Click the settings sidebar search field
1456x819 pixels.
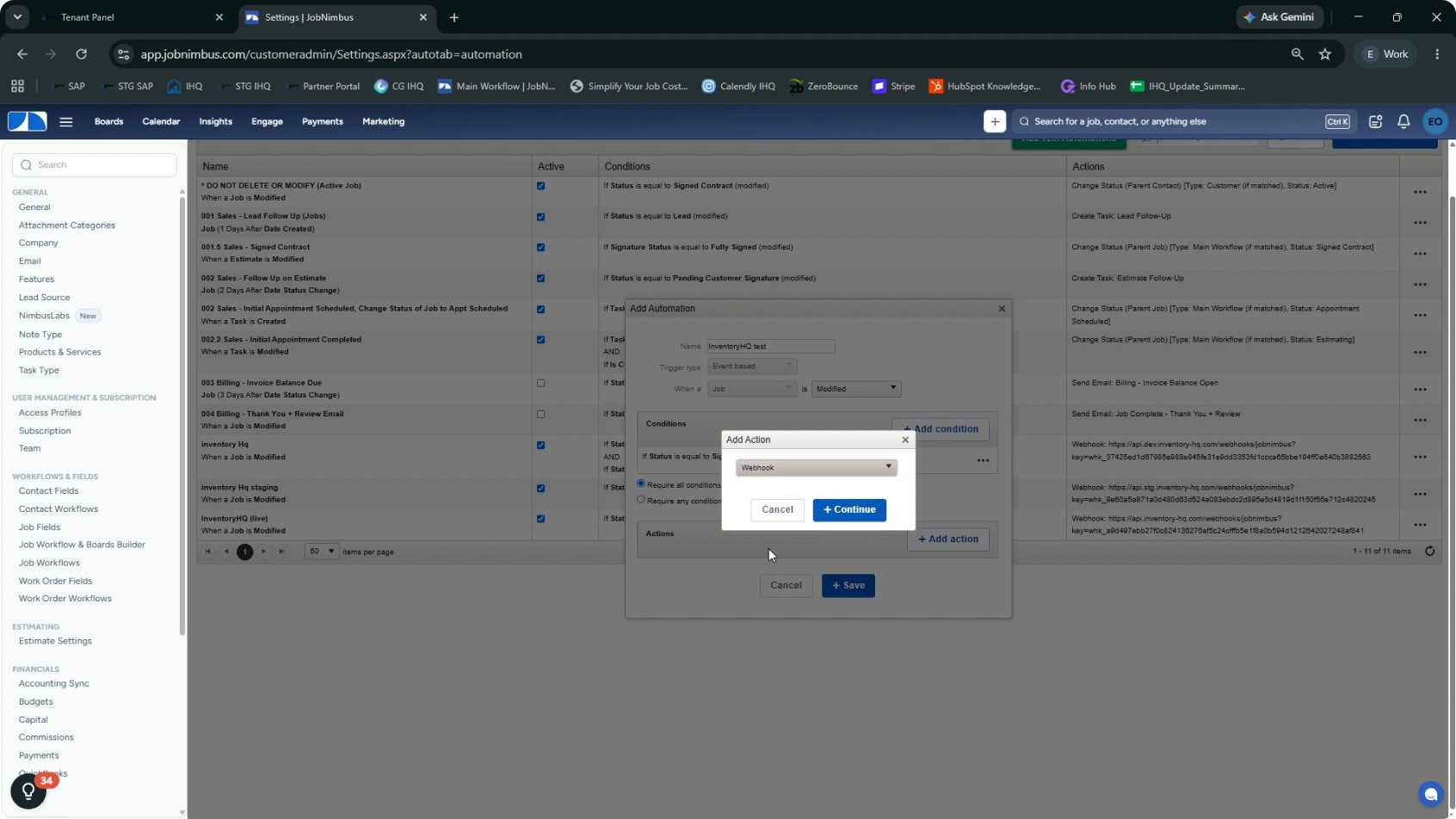pyautogui.click(x=95, y=165)
